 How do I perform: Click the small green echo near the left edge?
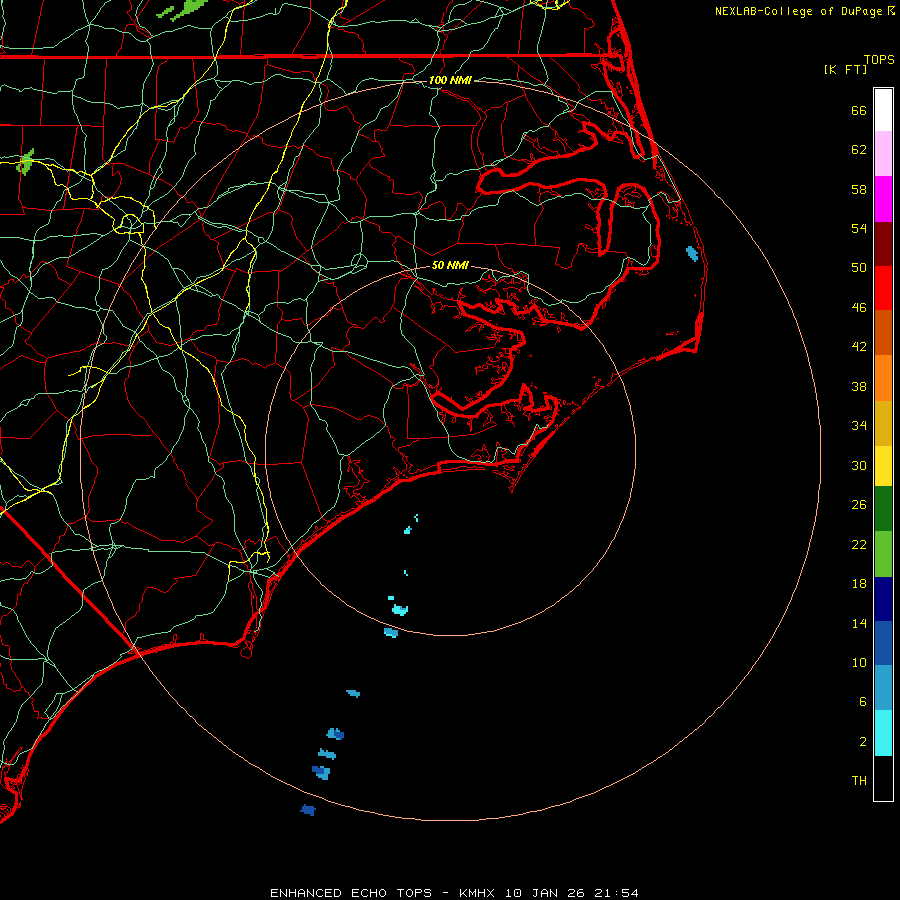[x=25, y=162]
